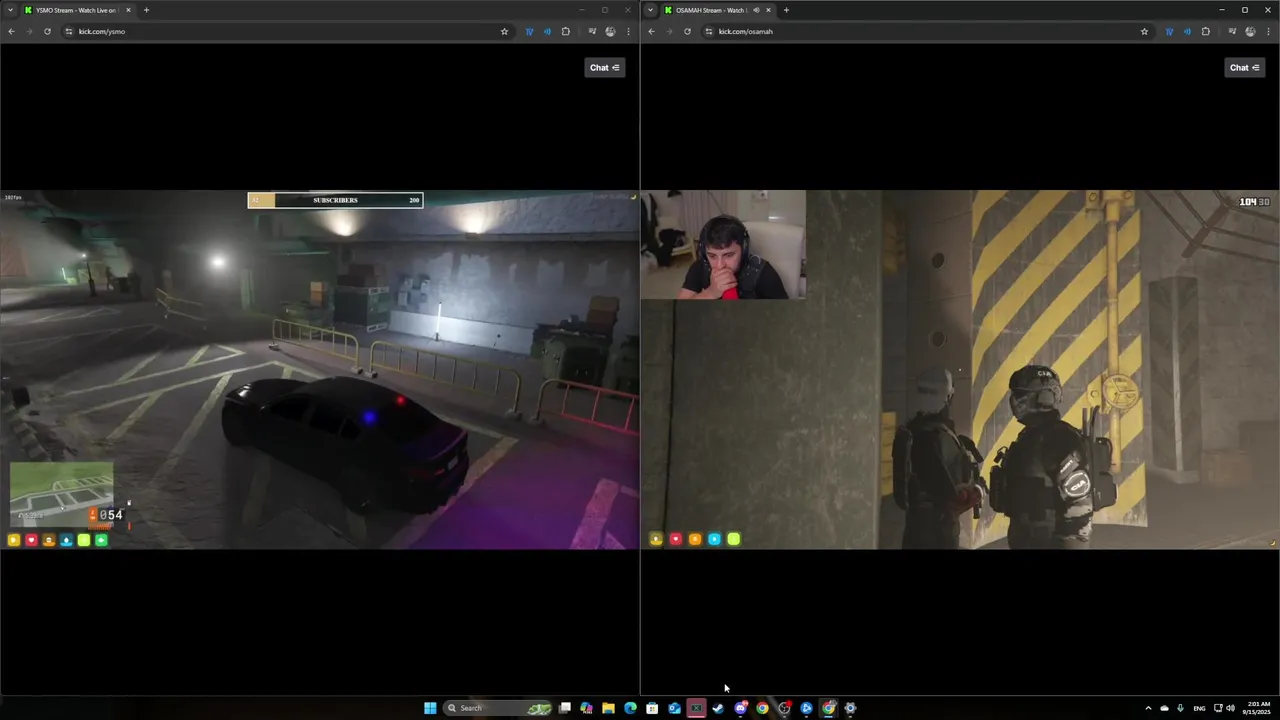Open the Extensions puzzle icon in the OSAMAH window
The image size is (1280, 720).
pos(1205,31)
